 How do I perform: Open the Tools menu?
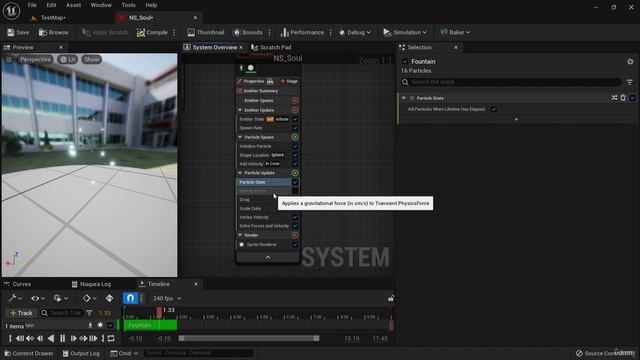(129, 5)
